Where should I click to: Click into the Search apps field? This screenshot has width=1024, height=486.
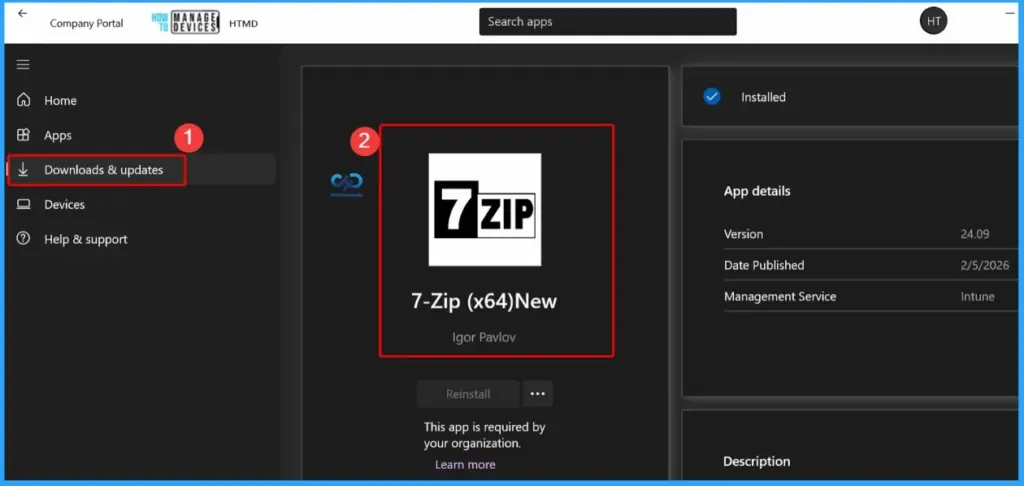607,22
